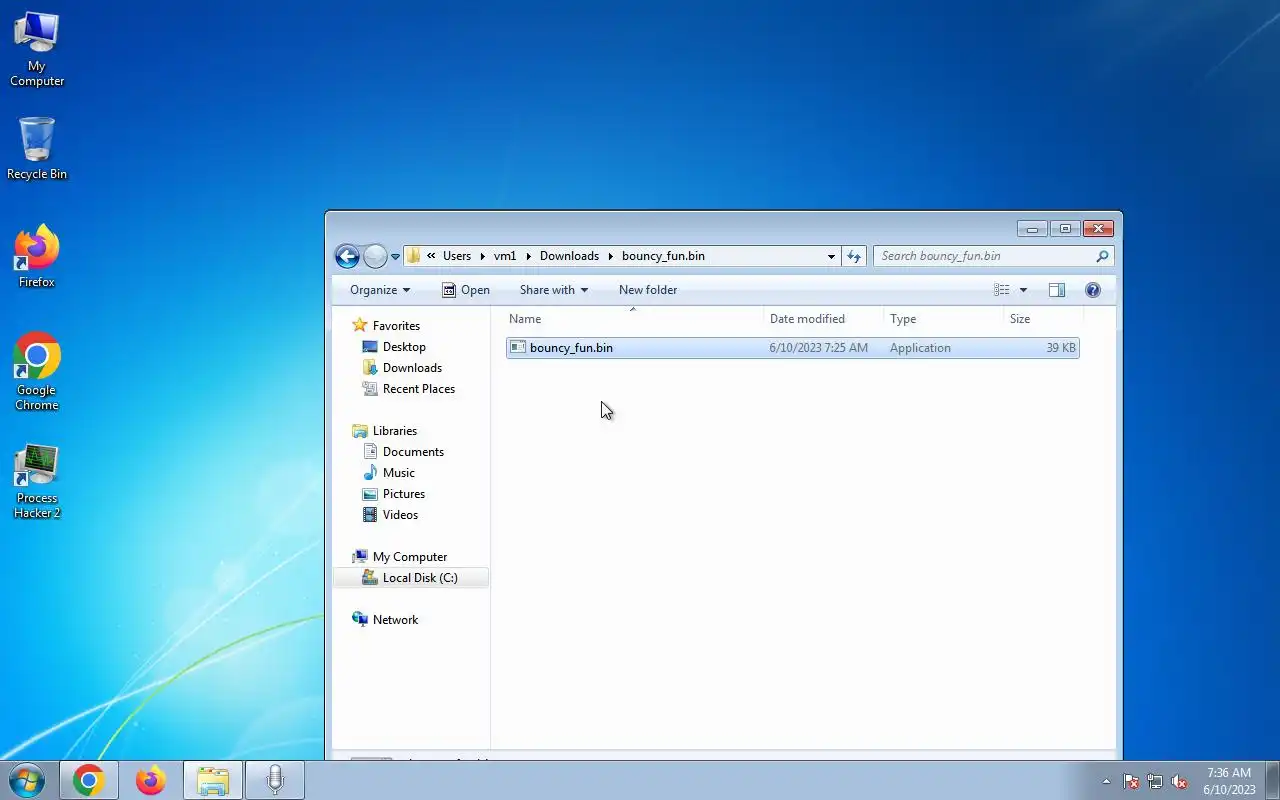Viewport: 1280px width, 800px height.
Task: Select Libraries in the navigation pane
Action: click(x=395, y=431)
